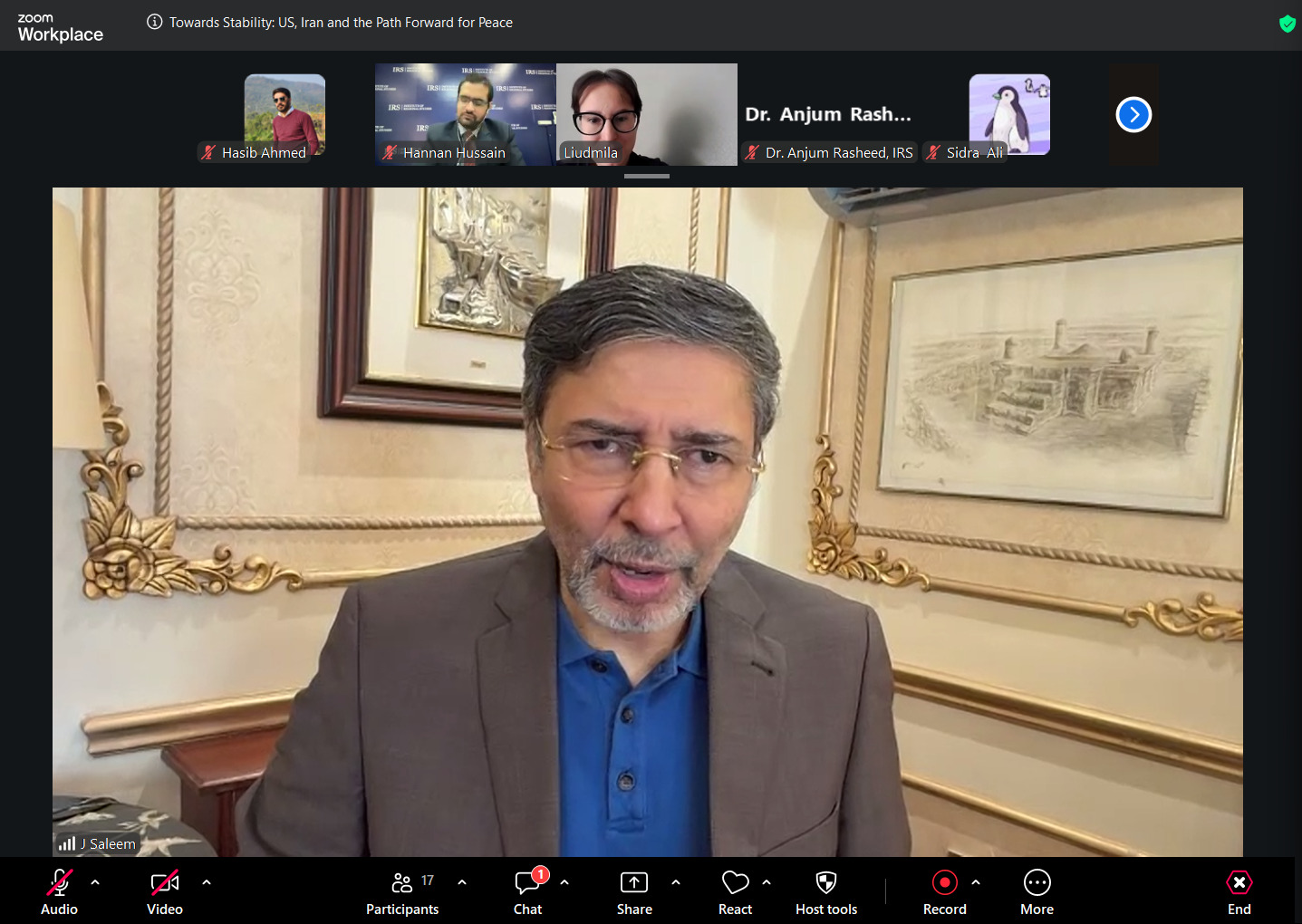Image resolution: width=1302 pixels, height=924 pixels.
Task: Open the React heart menu
Action: coord(736,882)
